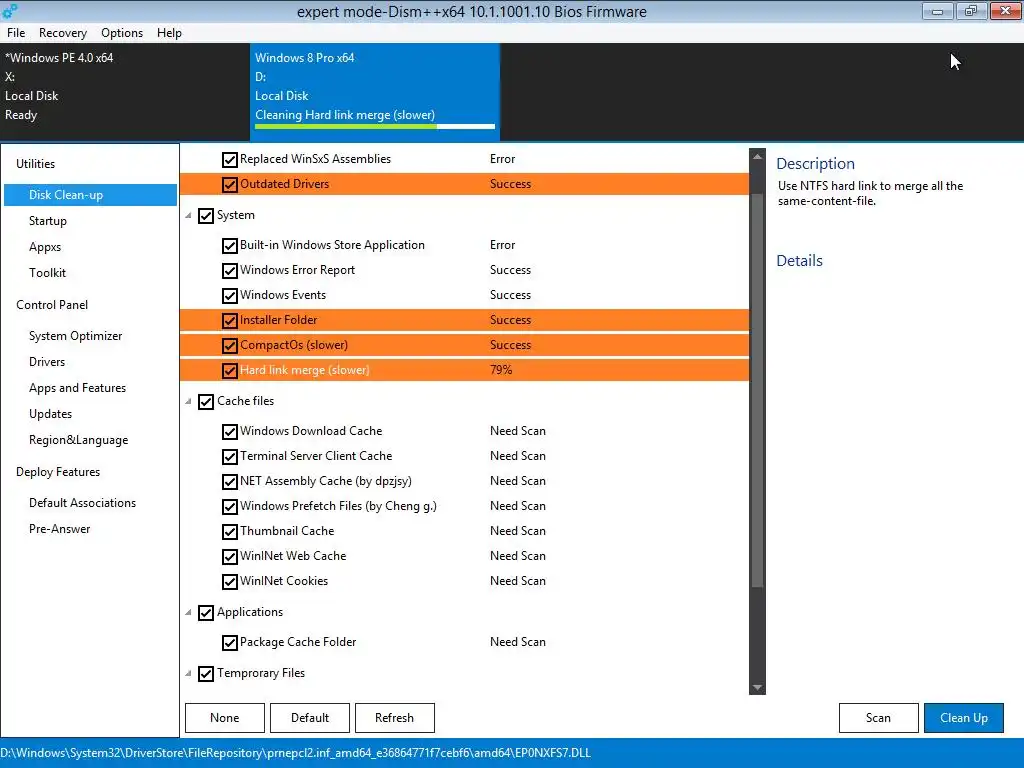Viewport: 1024px width, 768px height.
Task: Open Default Associations in sidebar
Action: coord(82,503)
